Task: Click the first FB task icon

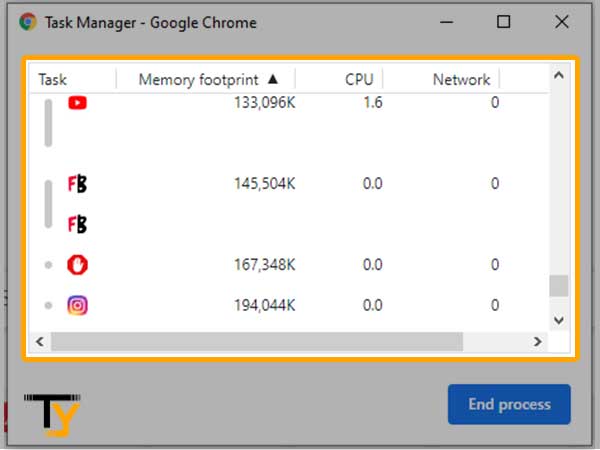Action: point(77,184)
